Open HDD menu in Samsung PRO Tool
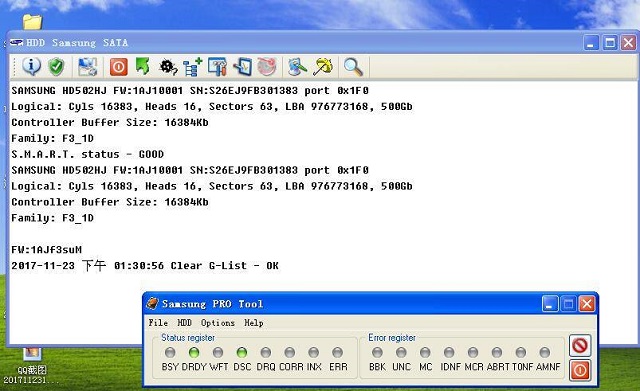Screen dimensions: 640x391 click(184, 323)
